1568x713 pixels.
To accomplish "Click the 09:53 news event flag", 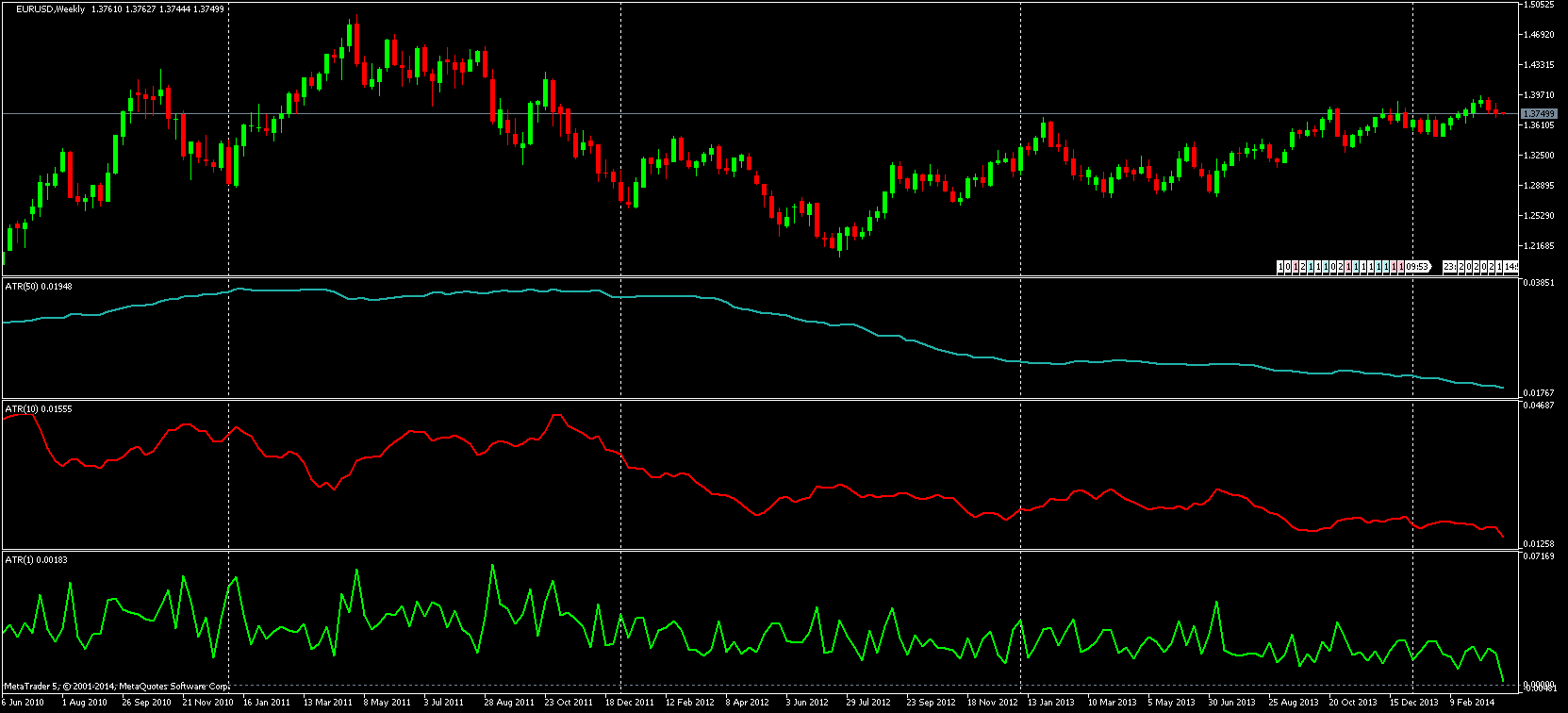I will 1418,267.
